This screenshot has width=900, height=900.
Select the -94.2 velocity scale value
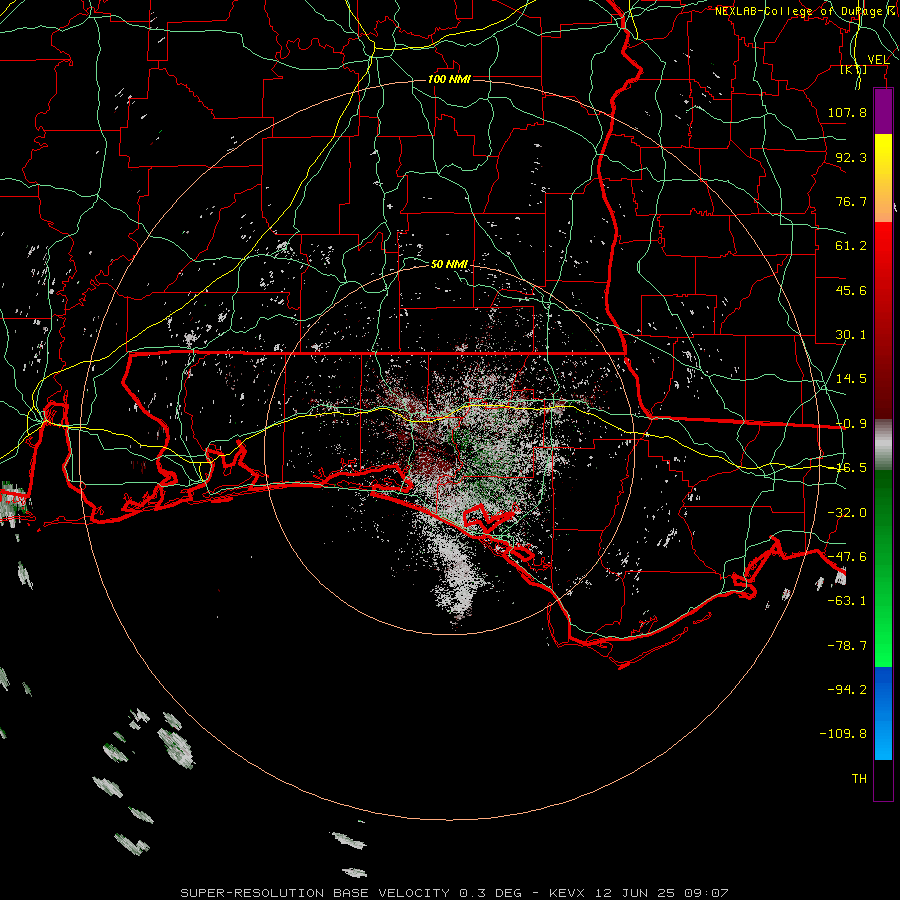point(847,690)
